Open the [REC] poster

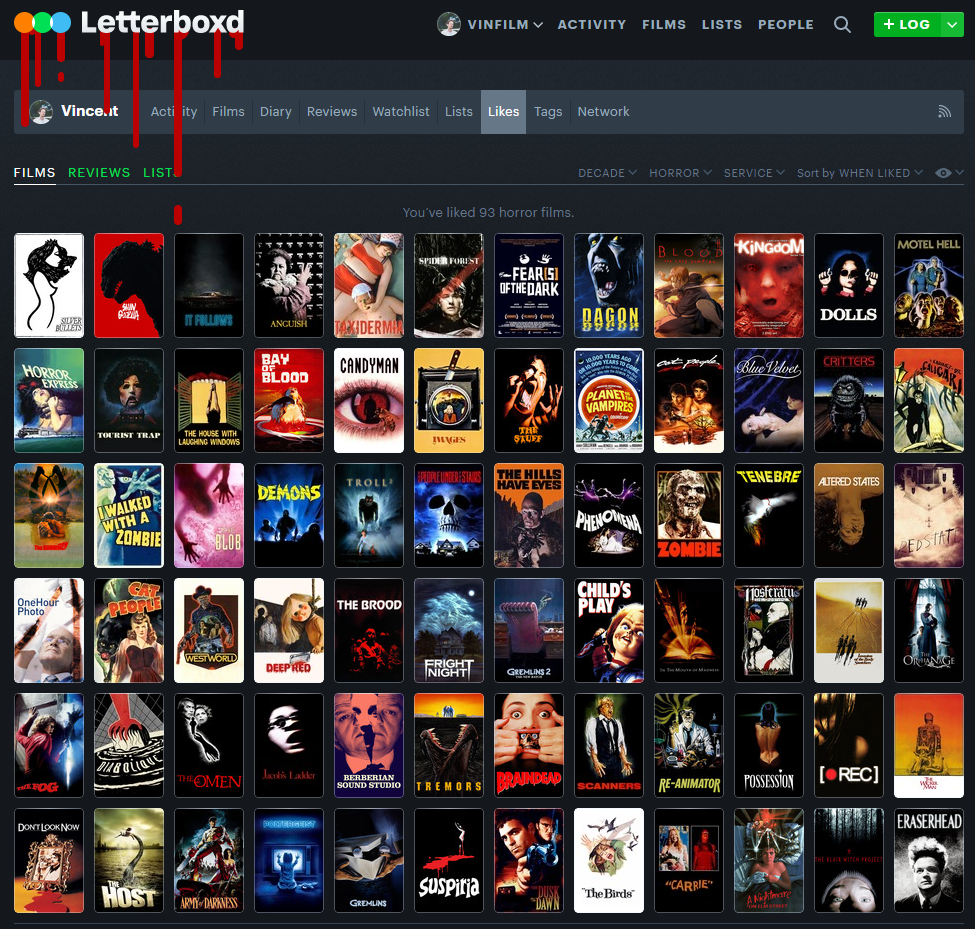[849, 746]
